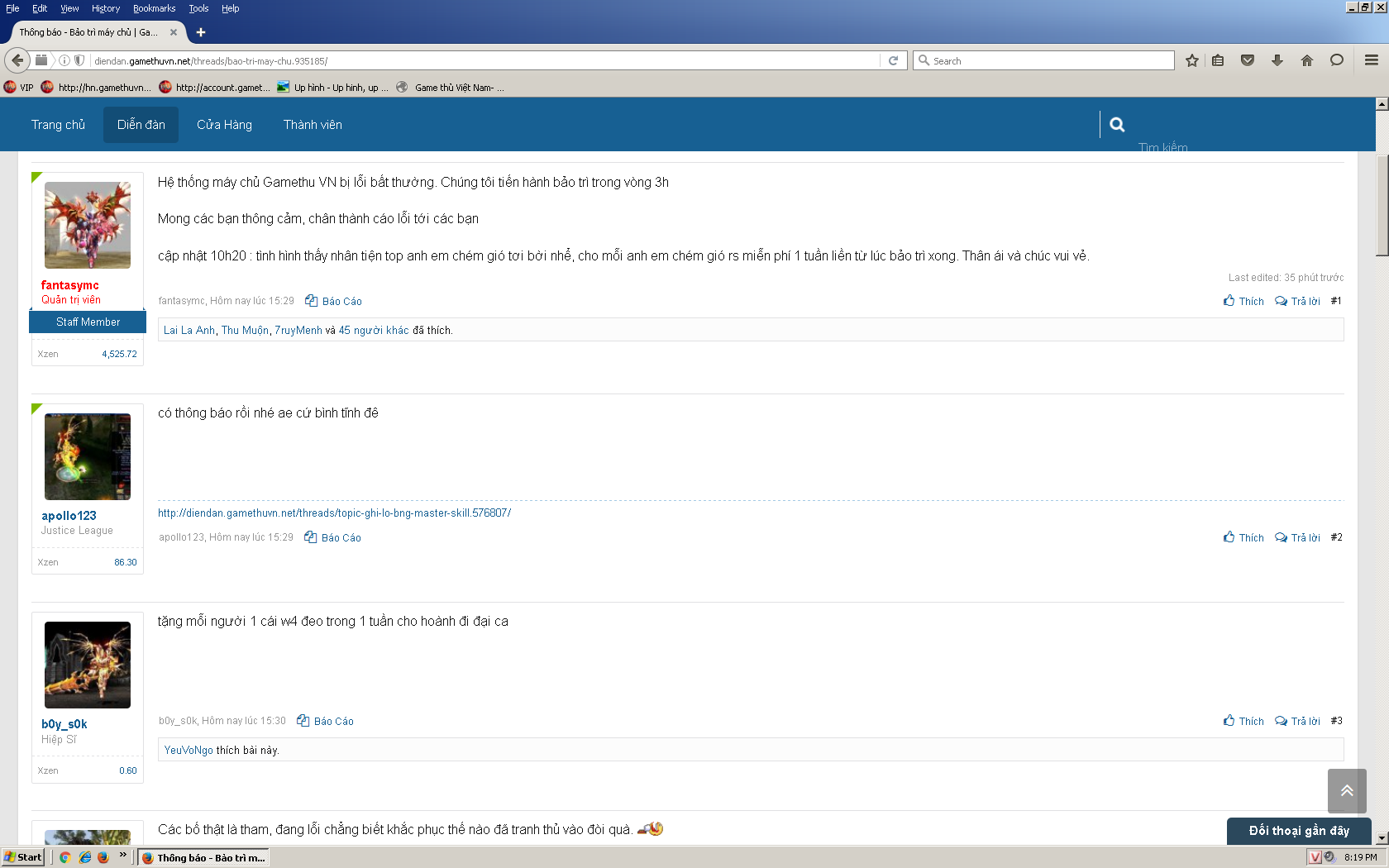The height and width of the screenshot is (868, 1389).
Task: Click the forum search magnifier icon
Action: (x=1117, y=125)
